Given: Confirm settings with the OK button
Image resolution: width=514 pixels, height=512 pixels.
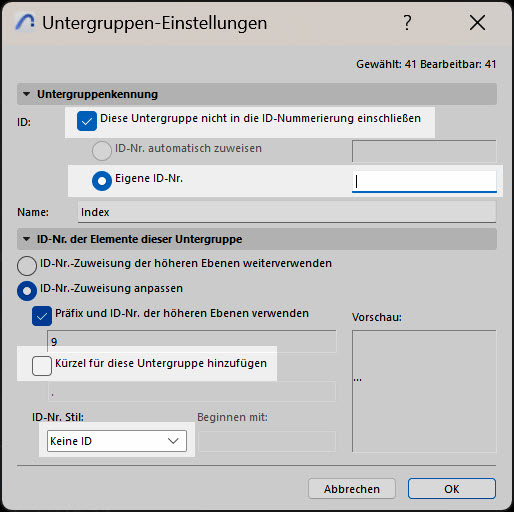Looking at the screenshot, I should [452, 489].
